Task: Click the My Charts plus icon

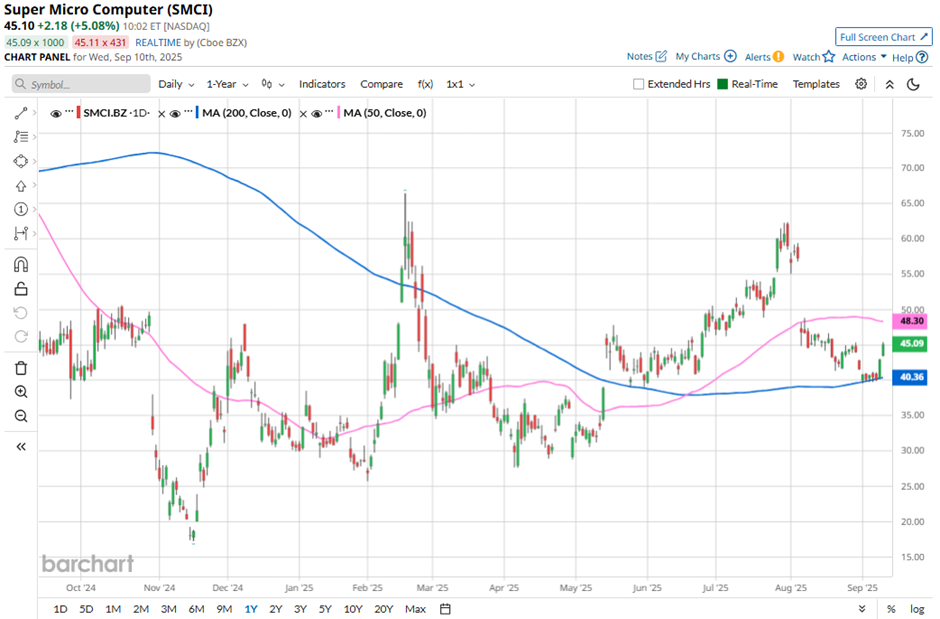Action: tap(730, 56)
